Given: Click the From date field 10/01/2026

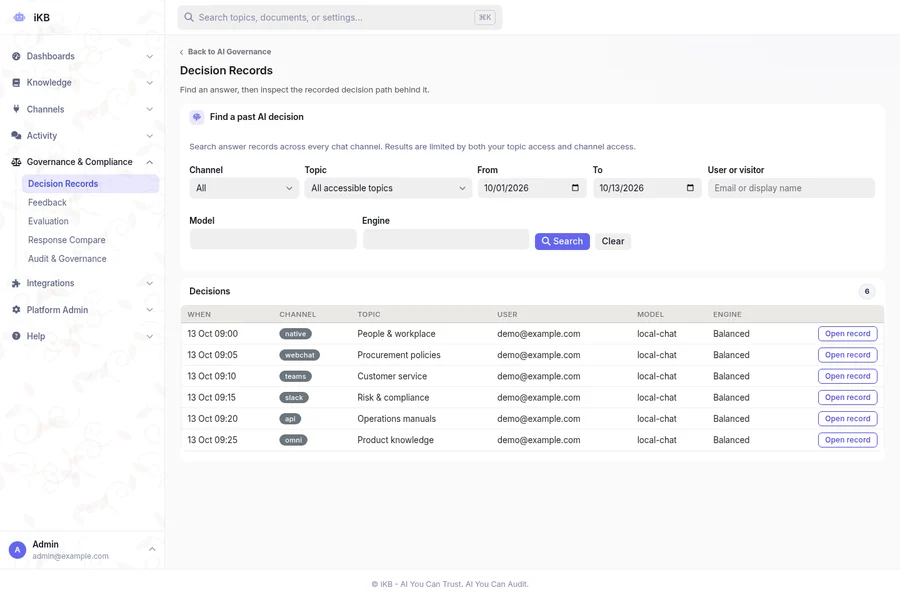Looking at the screenshot, I should click(532, 188).
